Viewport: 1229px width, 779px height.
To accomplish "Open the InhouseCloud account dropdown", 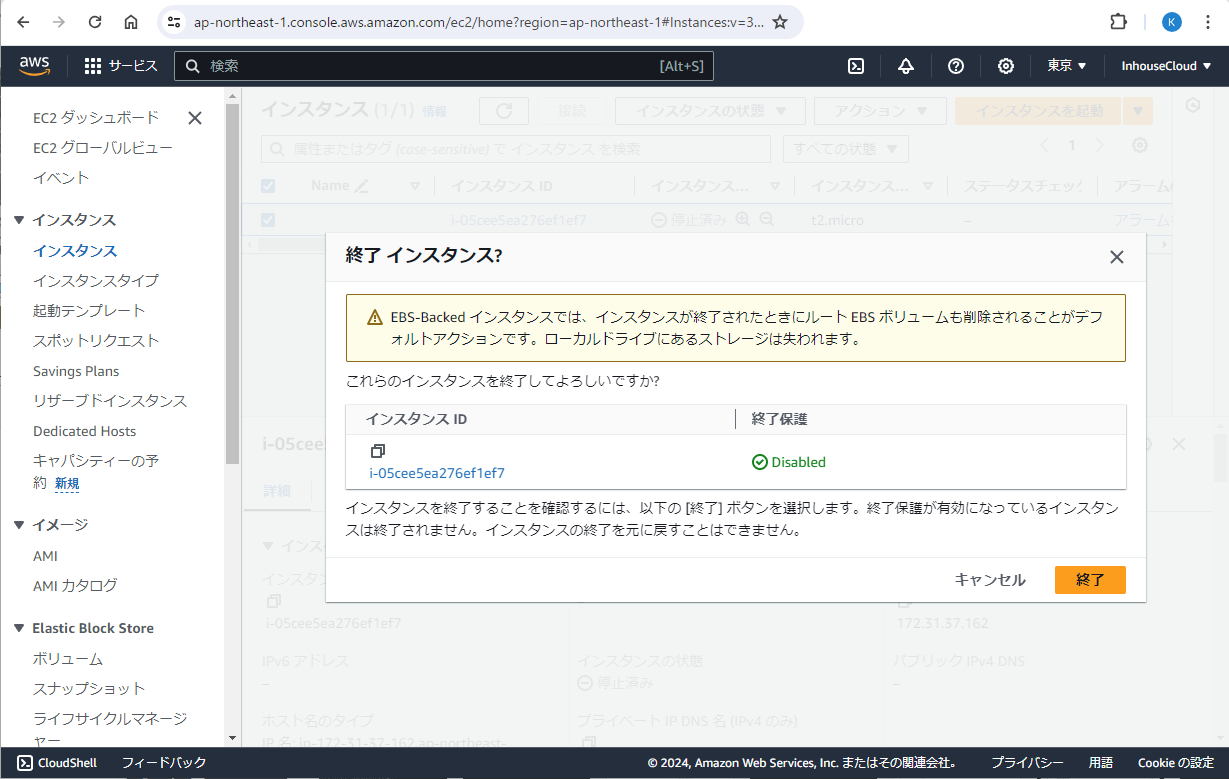I will coord(1166,66).
